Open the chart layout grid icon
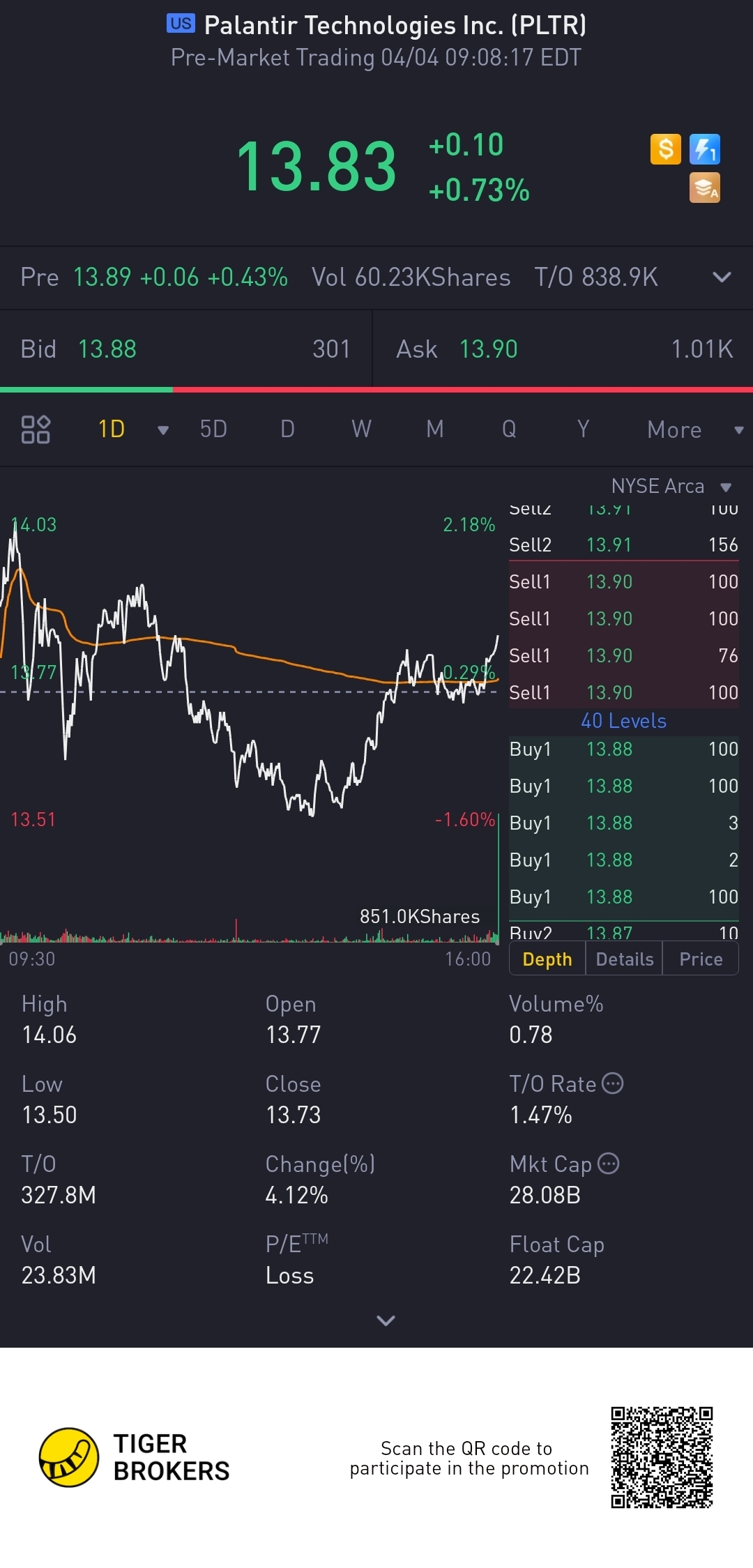 (x=36, y=429)
